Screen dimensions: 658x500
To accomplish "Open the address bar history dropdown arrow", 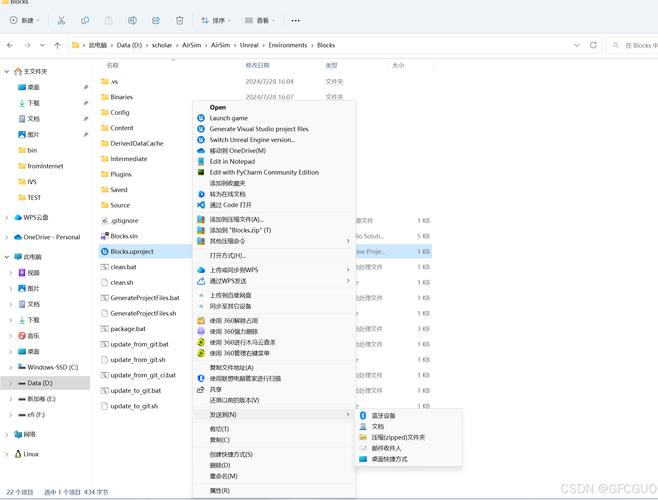I will pos(577,45).
